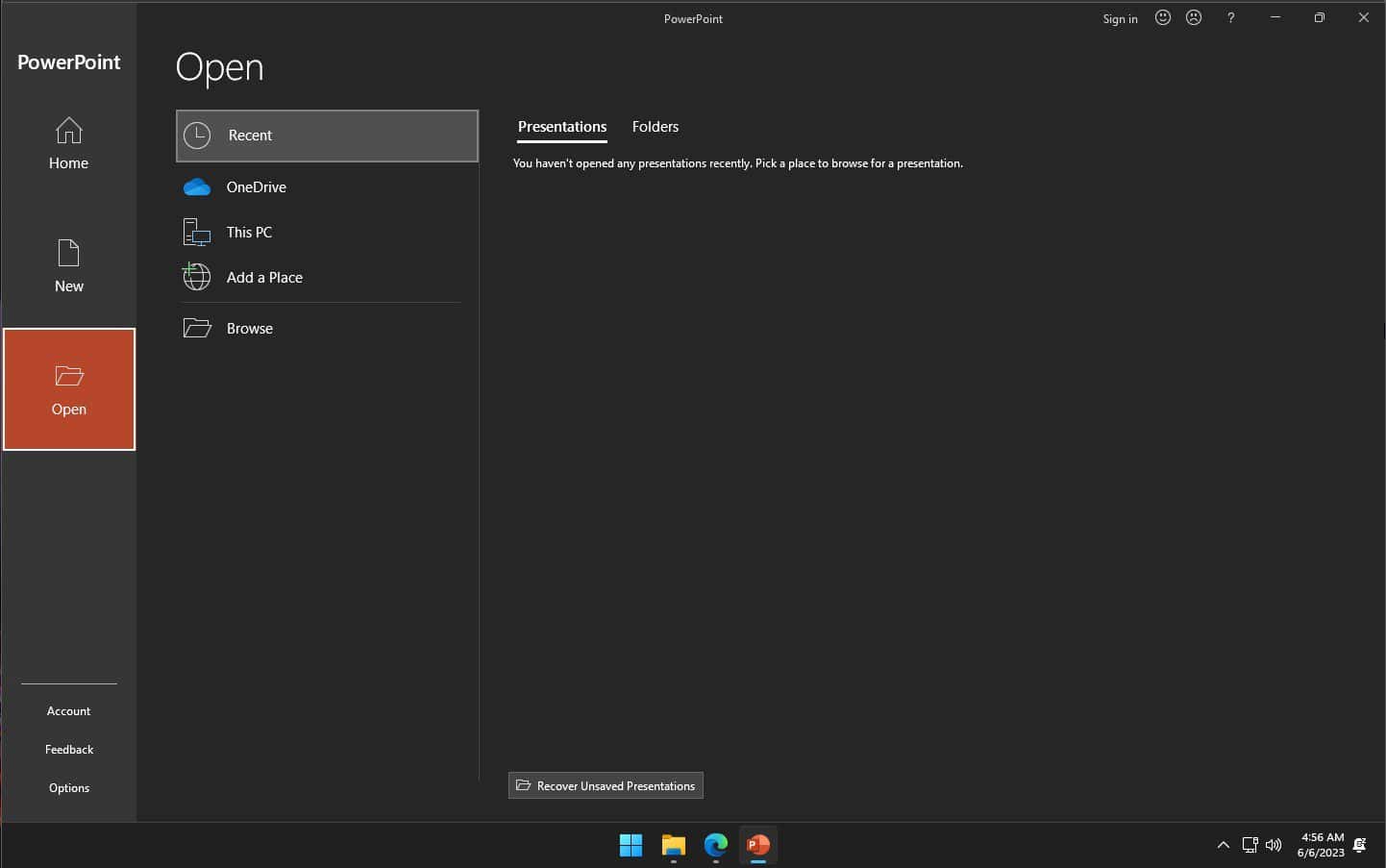Restore down the PowerPoint window
This screenshot has width=1386, height=868.
[1320, 17]
